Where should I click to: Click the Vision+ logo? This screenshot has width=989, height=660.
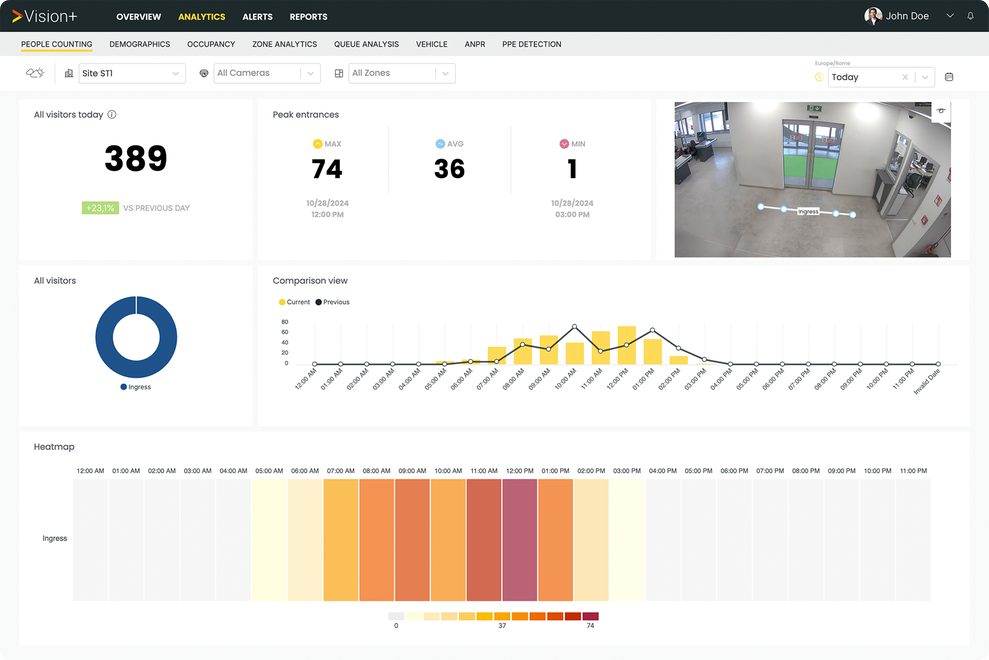(x=43, y=16)
